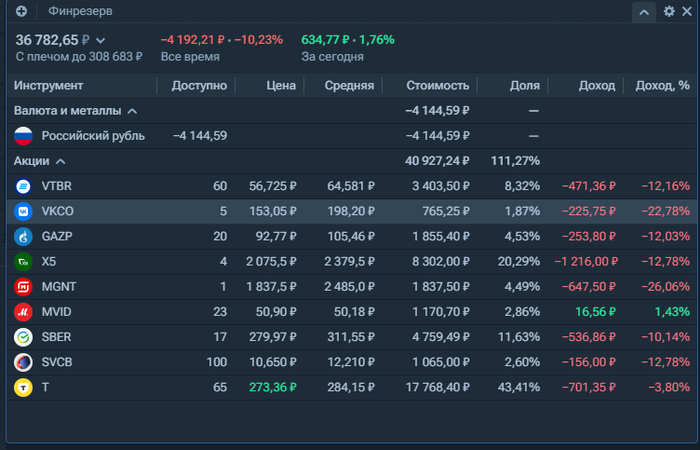The image size is (700, 450).
Task: Click the Gazprom GAZP logo icon
Action: [x=23, y=236]
